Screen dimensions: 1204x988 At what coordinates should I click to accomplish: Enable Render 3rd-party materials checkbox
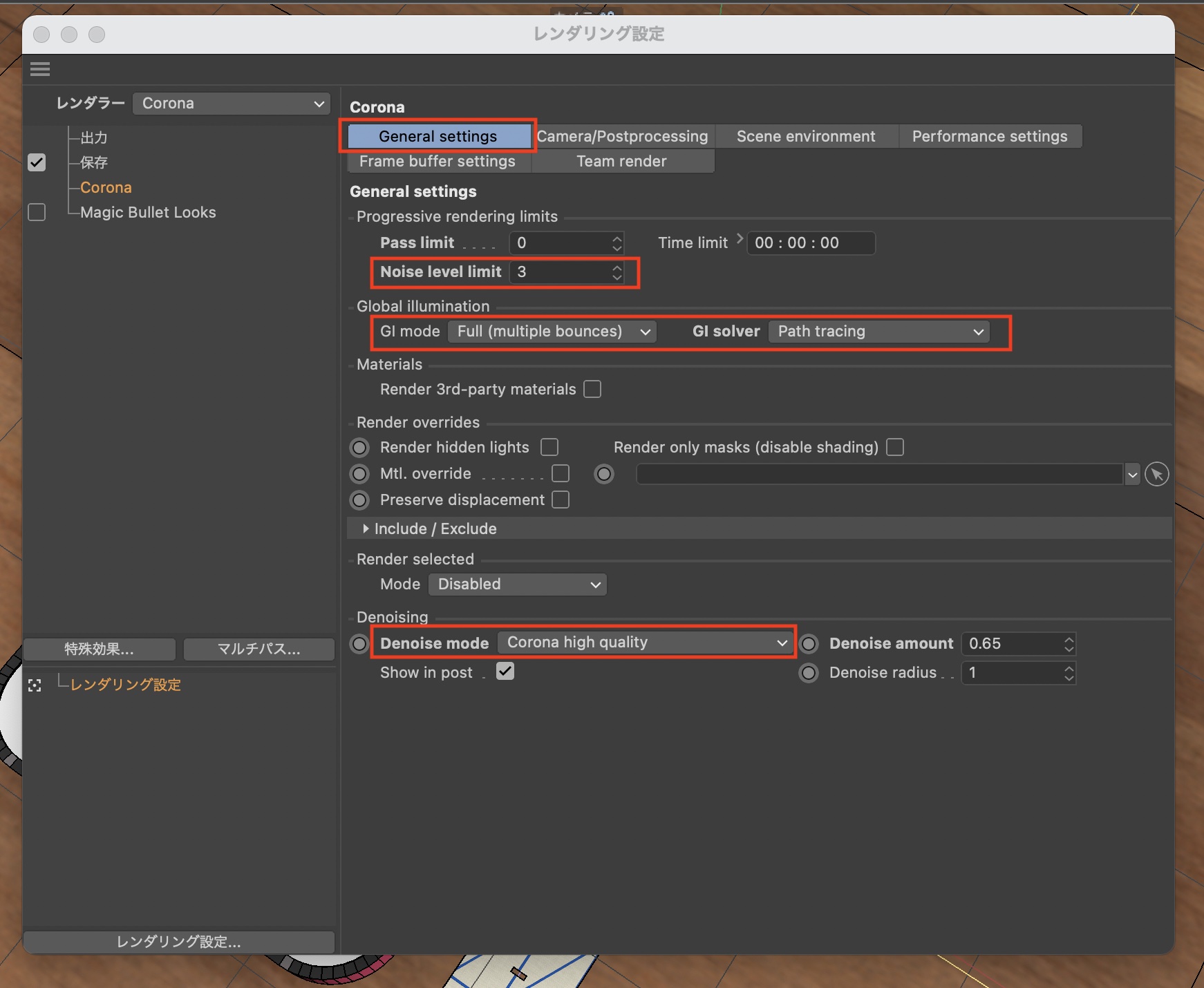[592, 390]
